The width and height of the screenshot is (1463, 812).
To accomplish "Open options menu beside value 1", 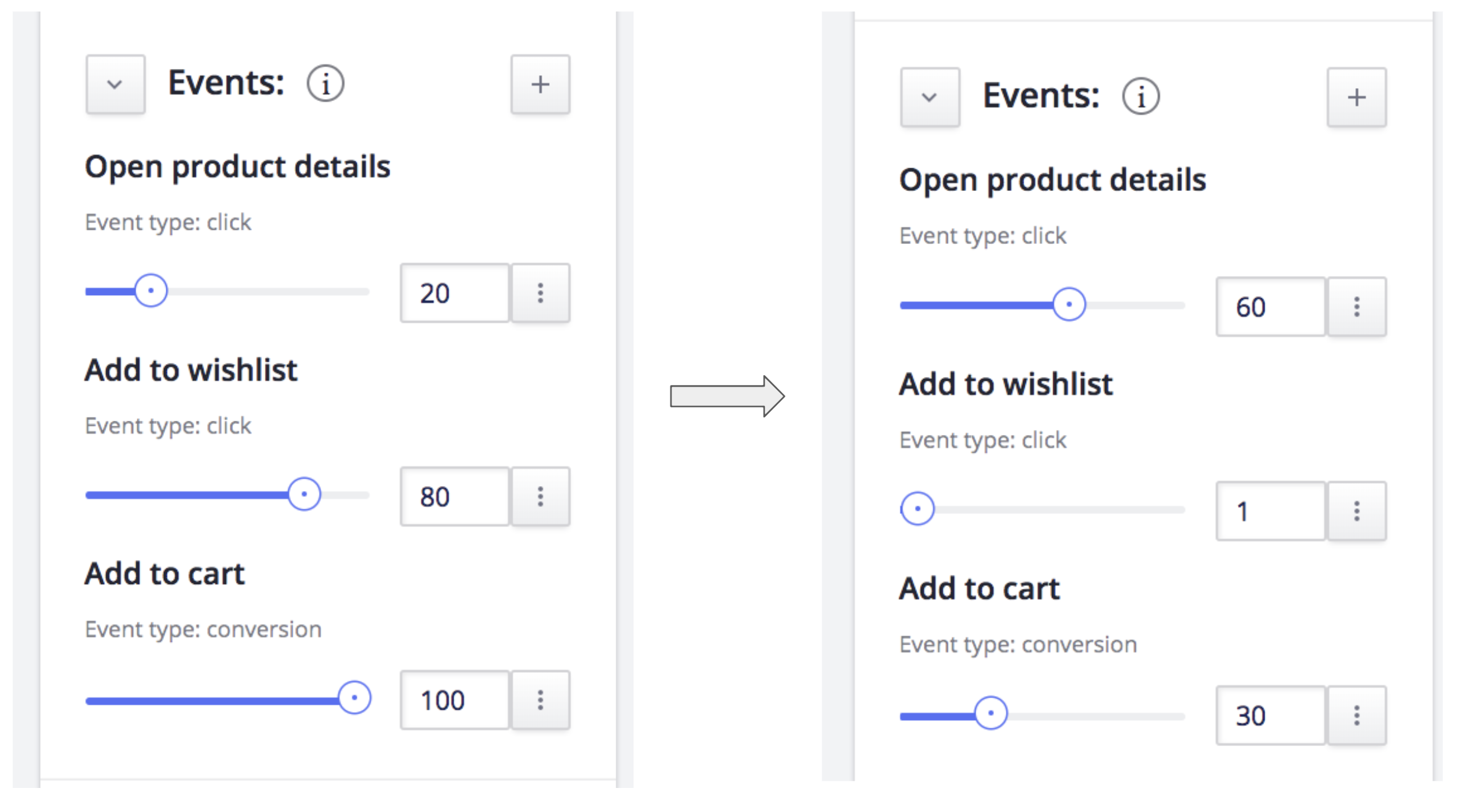I will (1356, 511).
